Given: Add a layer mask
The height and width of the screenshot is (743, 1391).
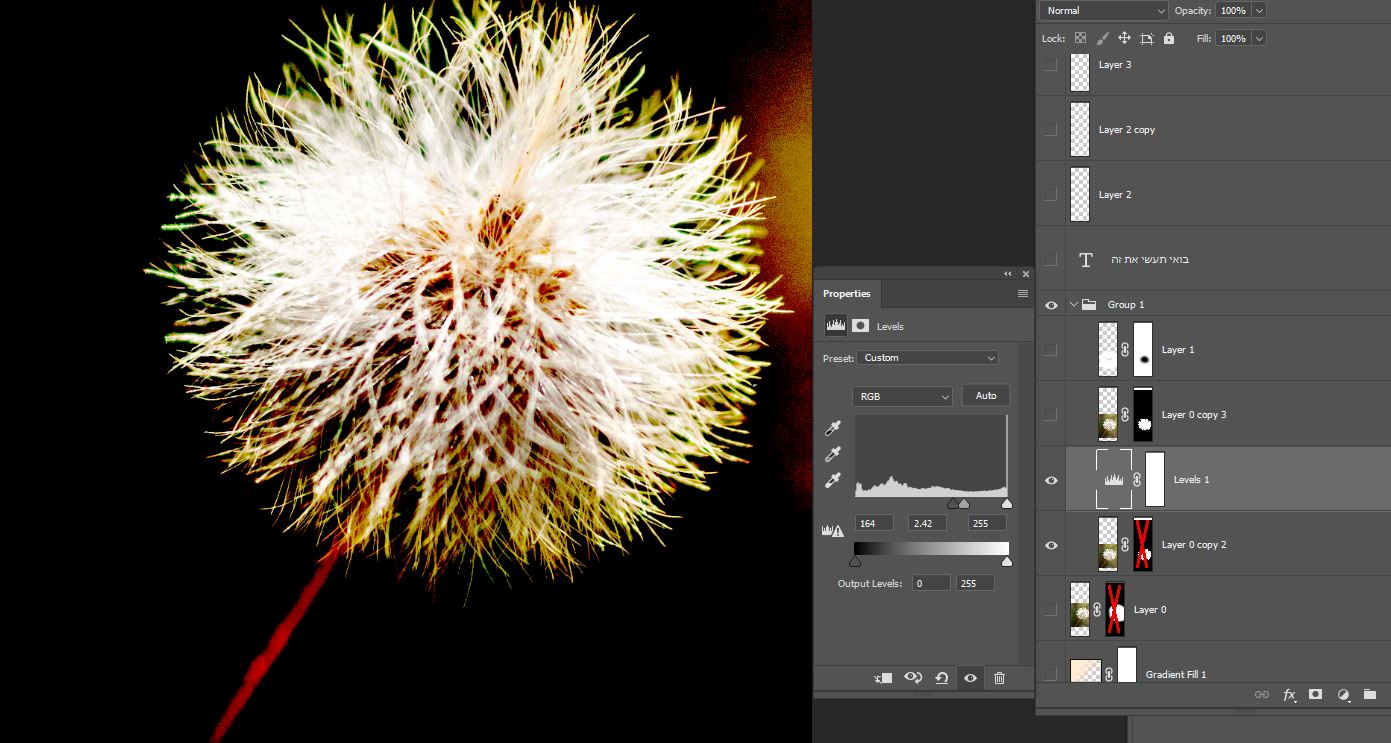Looking at the screenshot, I should tap(1316, 694).
